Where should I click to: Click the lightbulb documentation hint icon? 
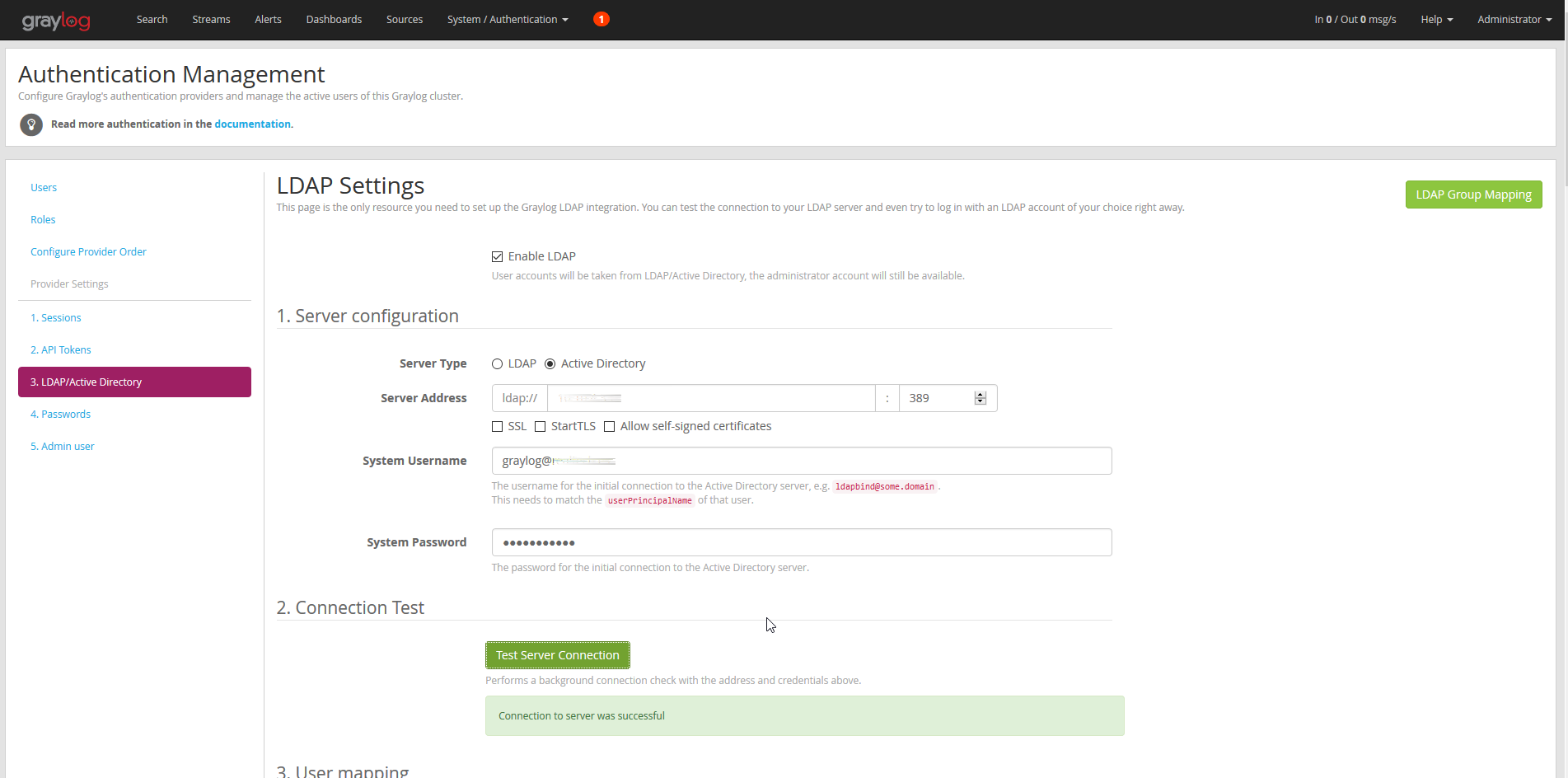(31, 124)
